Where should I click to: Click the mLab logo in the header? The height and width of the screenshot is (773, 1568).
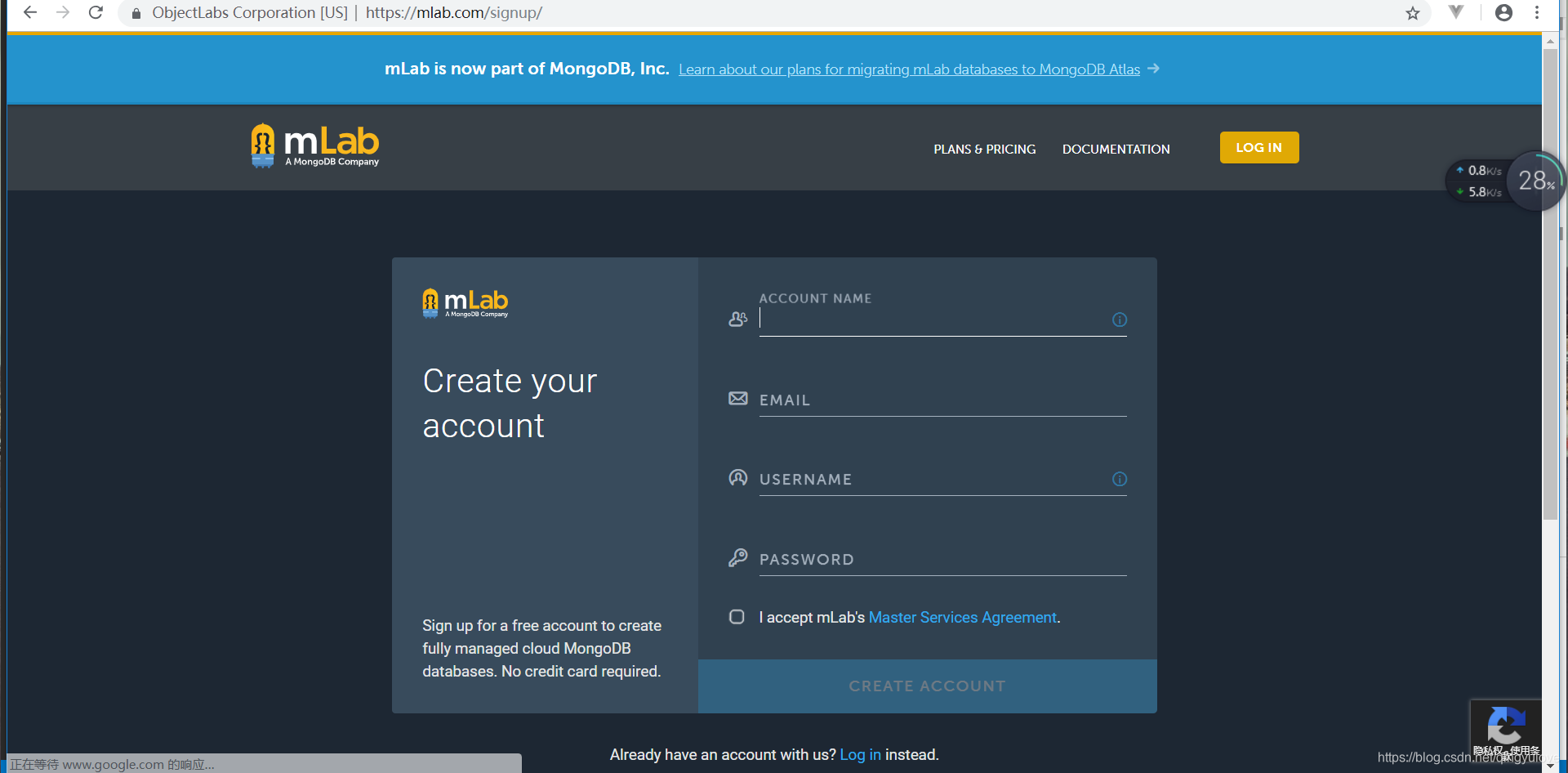pyautogui.click(x=315, y=145)
